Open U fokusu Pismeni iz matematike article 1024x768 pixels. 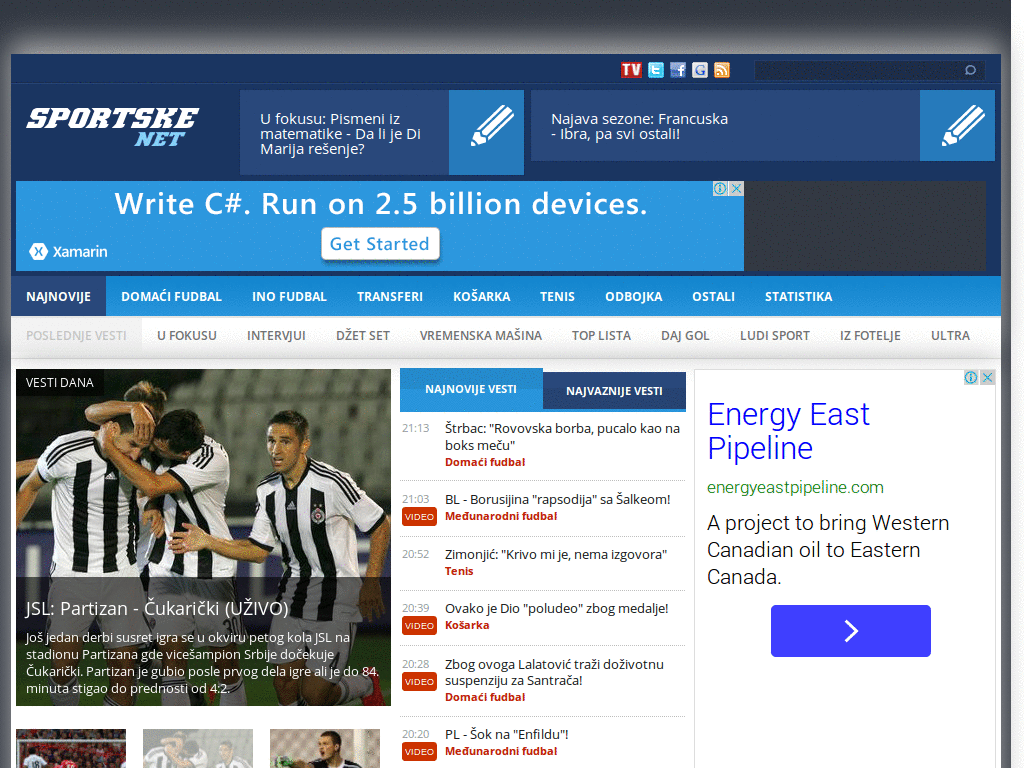pos(340,134)
